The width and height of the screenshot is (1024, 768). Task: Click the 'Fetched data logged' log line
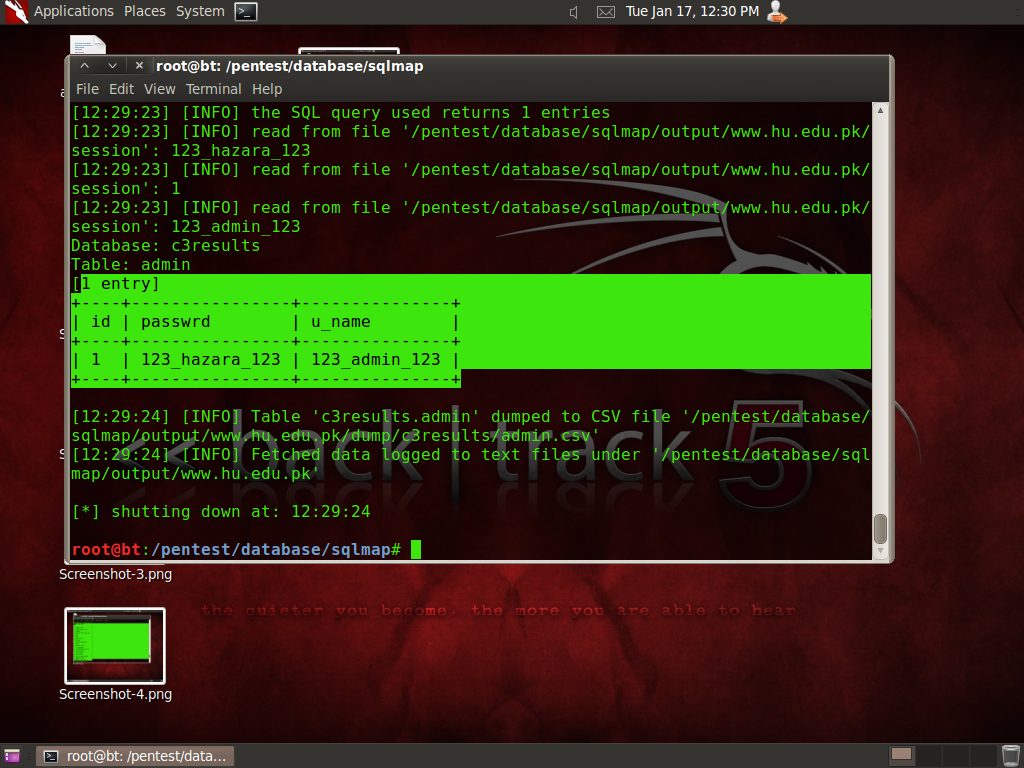coord(470,464)
